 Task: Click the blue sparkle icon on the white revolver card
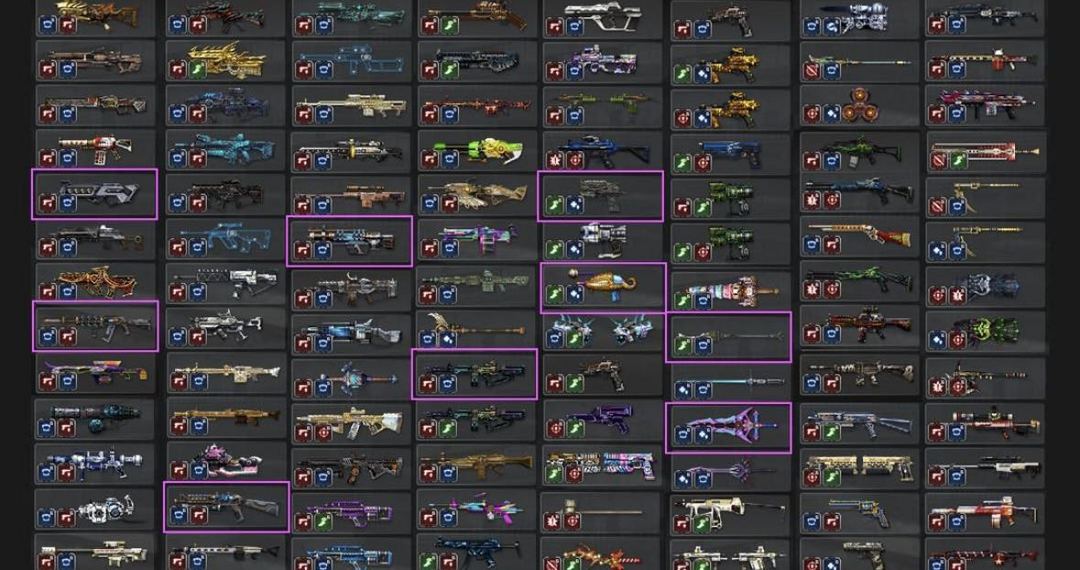[574, 250]
